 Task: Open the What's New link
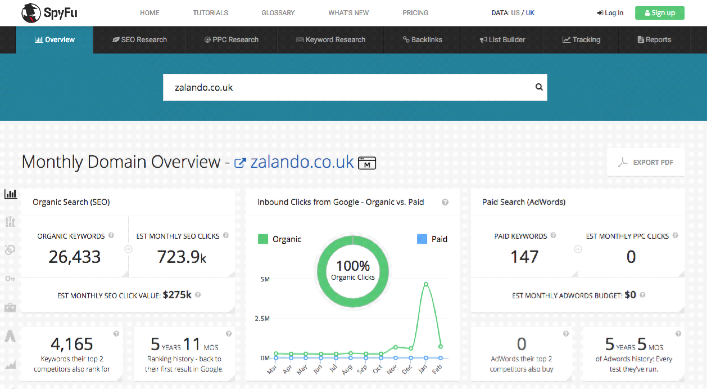click(349, 13)
